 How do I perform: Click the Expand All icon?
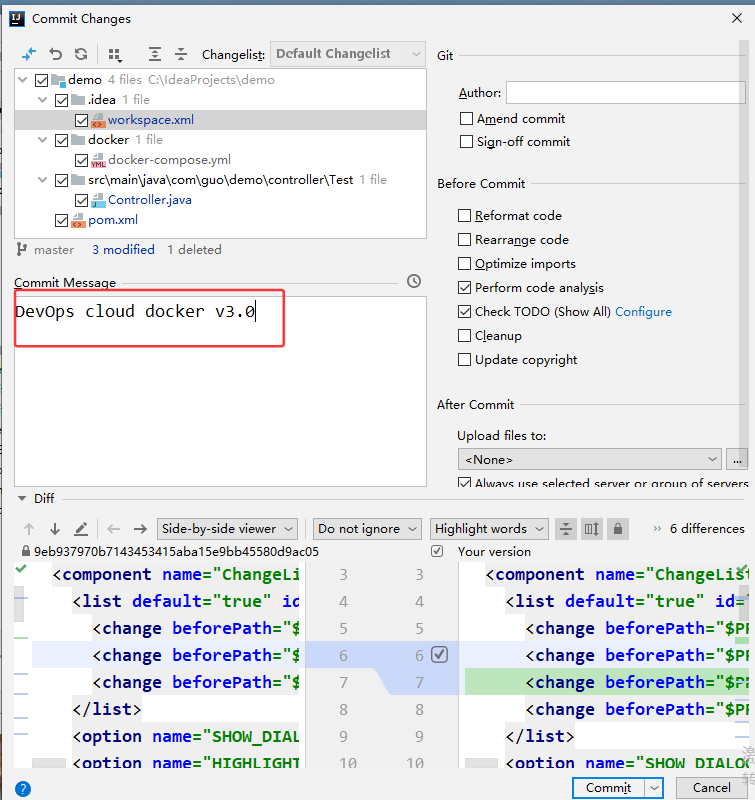pos(155,54)
